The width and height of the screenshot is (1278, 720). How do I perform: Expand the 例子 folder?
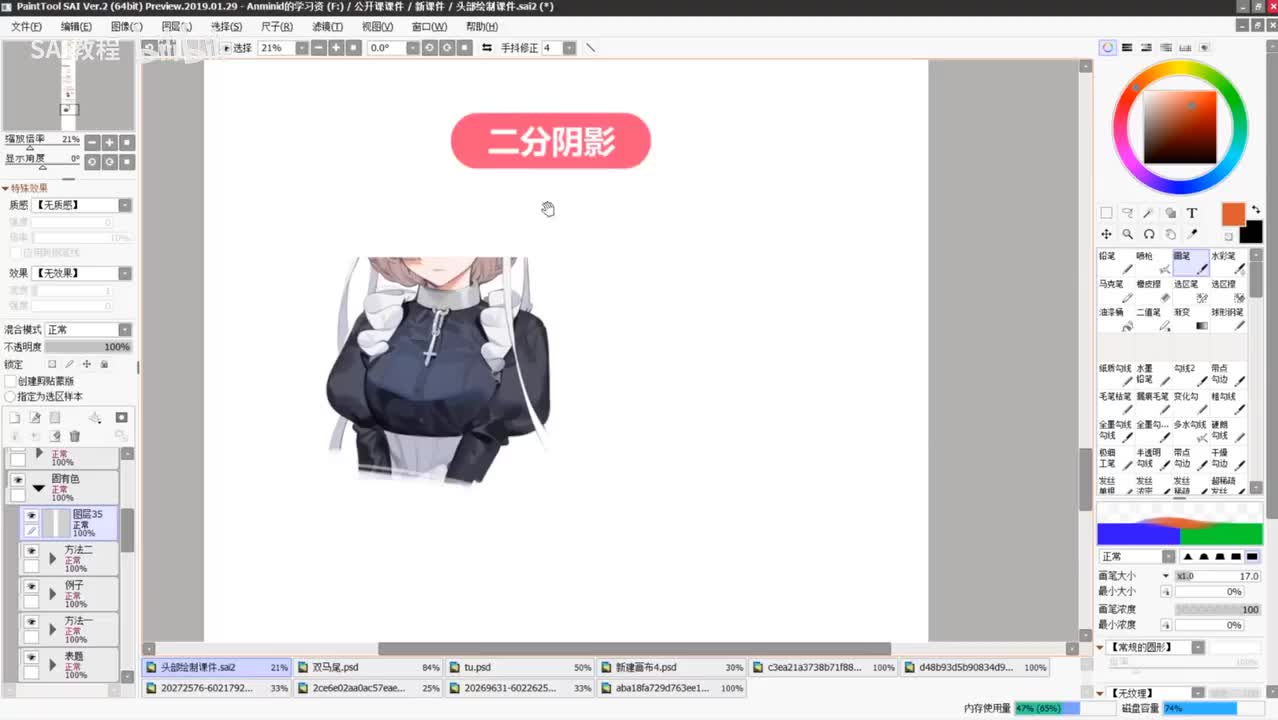pyautogui.click(x=53, y=594)
